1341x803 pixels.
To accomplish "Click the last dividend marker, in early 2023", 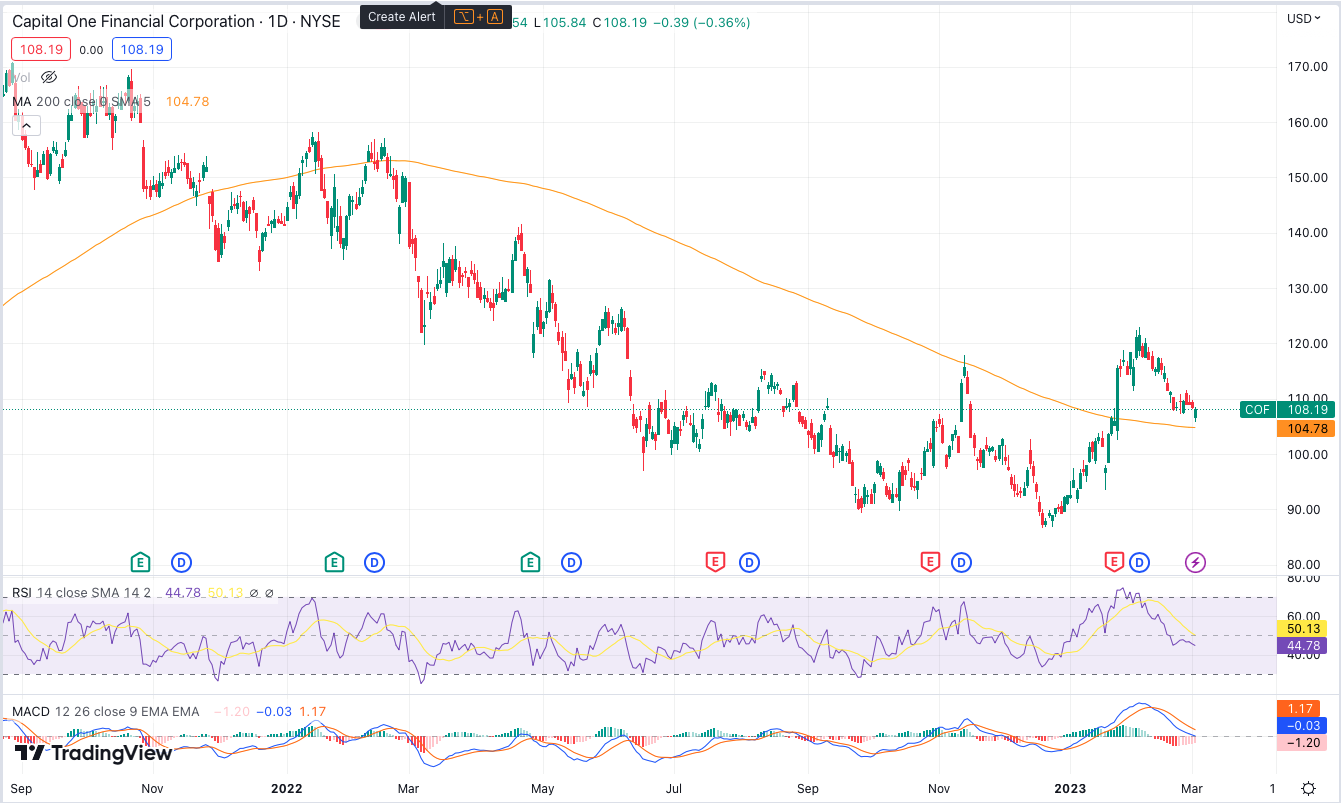I will (1139, 562).
